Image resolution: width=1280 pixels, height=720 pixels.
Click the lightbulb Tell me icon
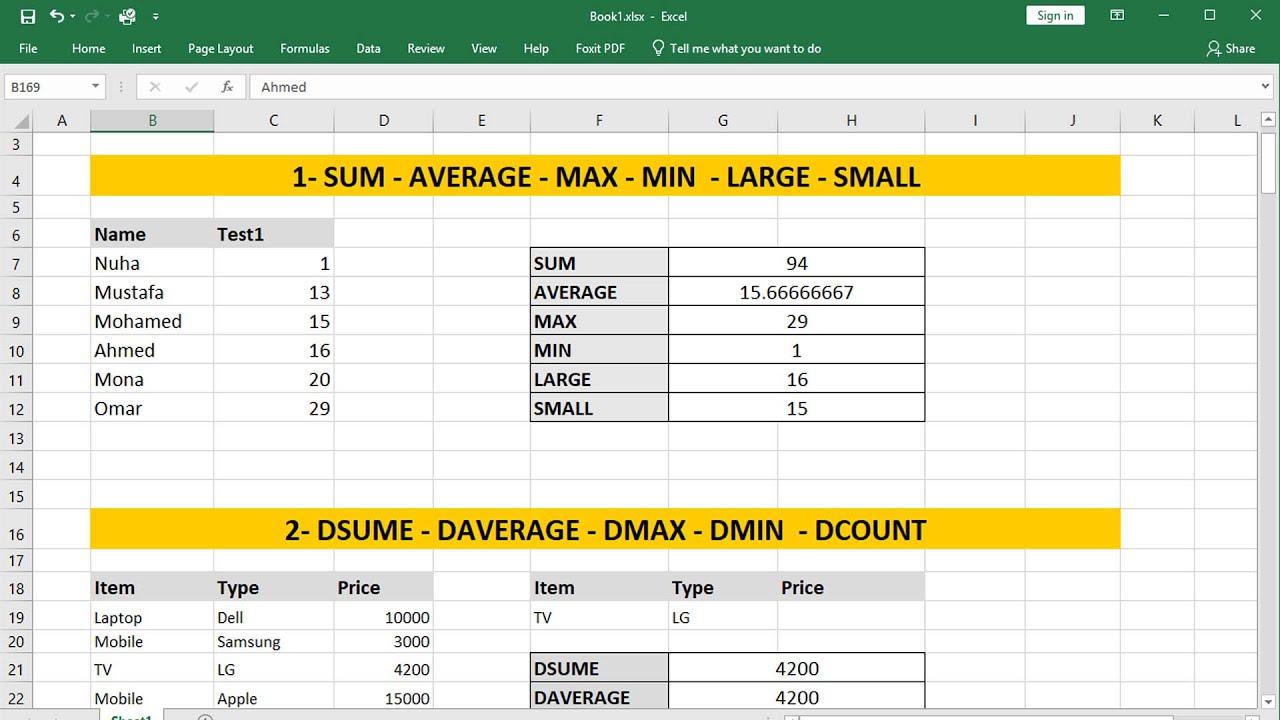657,48
